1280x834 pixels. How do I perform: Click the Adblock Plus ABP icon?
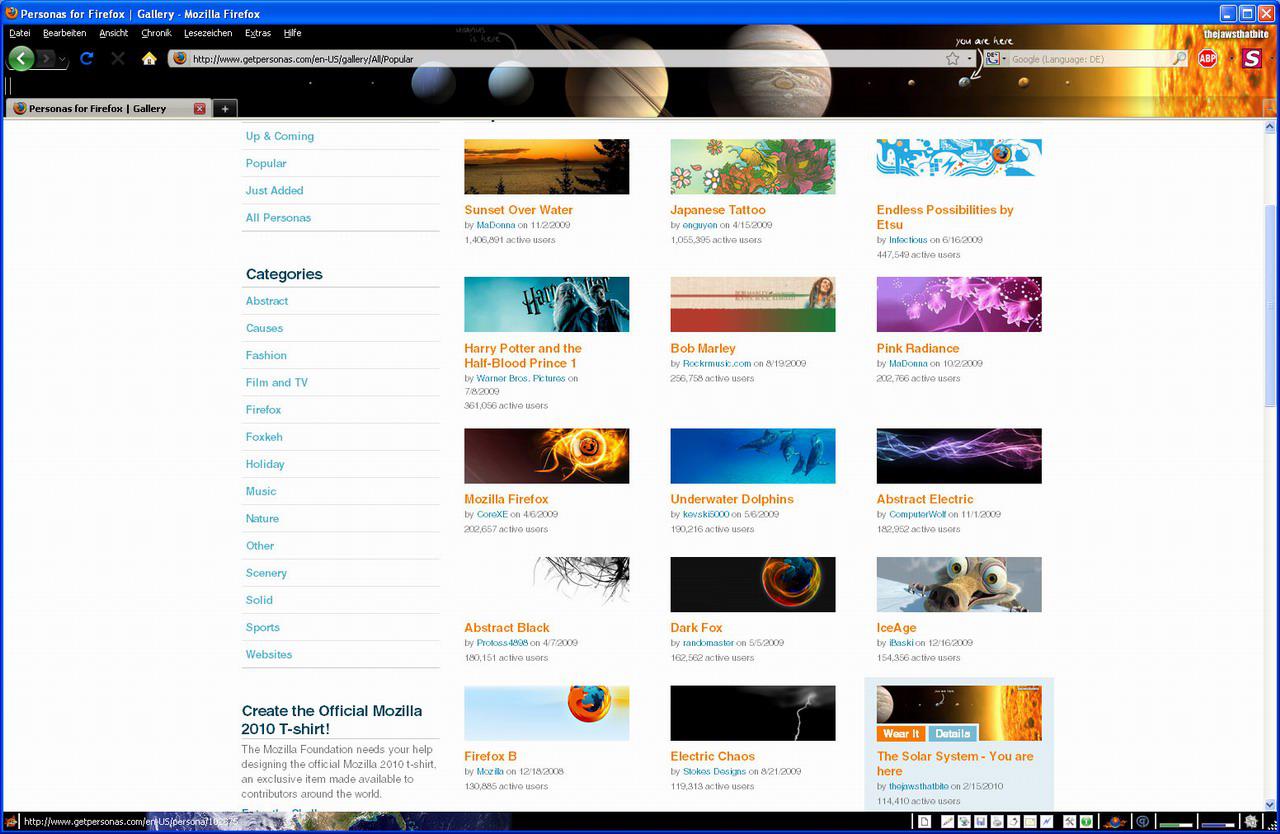click(x=1208, y=58)
